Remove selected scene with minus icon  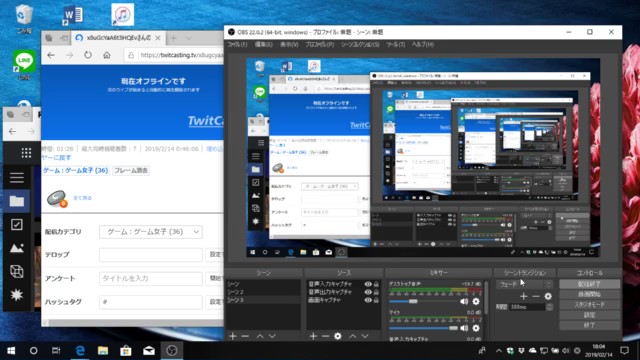tap(245, 336)
